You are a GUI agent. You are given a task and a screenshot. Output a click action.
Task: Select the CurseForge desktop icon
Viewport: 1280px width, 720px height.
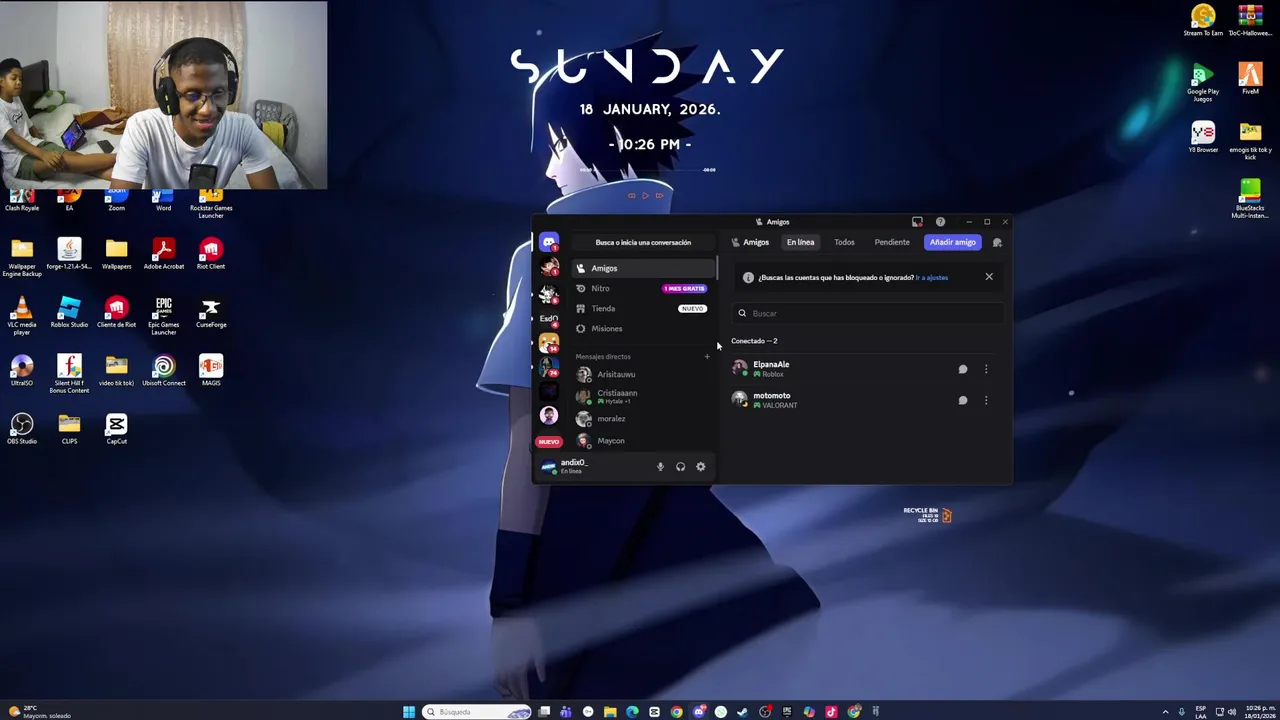pos(211,311)
